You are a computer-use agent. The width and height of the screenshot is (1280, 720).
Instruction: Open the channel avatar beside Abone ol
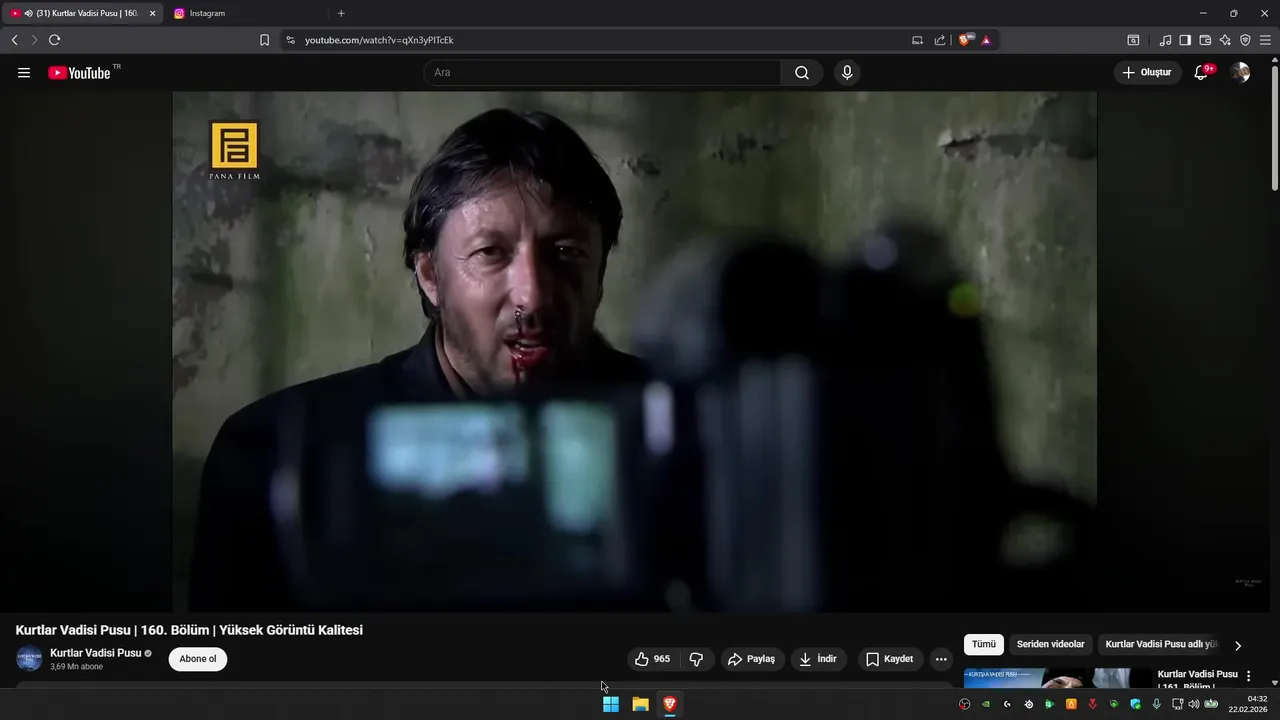pos(29,659)
